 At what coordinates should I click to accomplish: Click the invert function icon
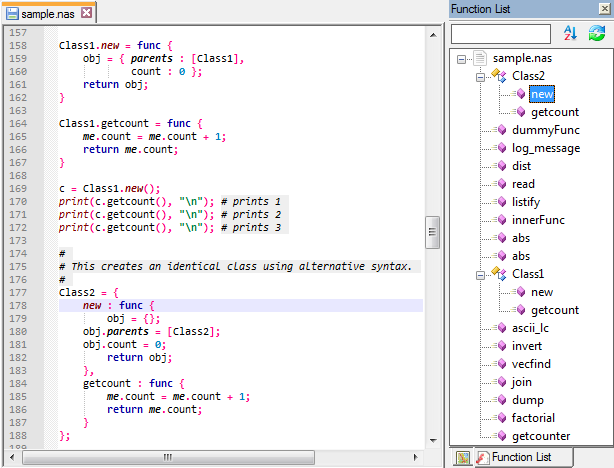tap(502, 346)
